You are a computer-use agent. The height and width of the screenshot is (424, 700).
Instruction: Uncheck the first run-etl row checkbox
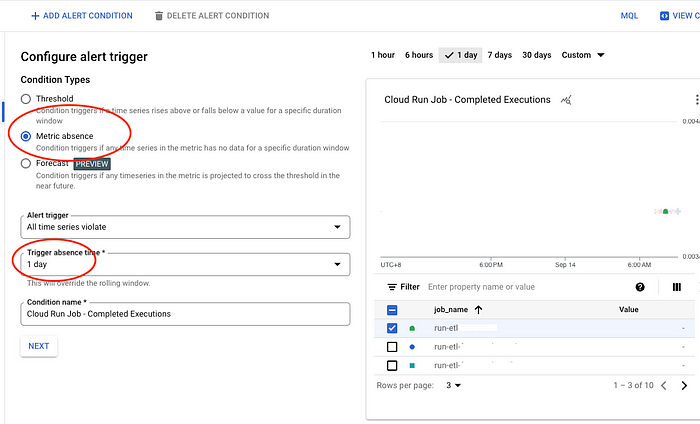point(392,328)
